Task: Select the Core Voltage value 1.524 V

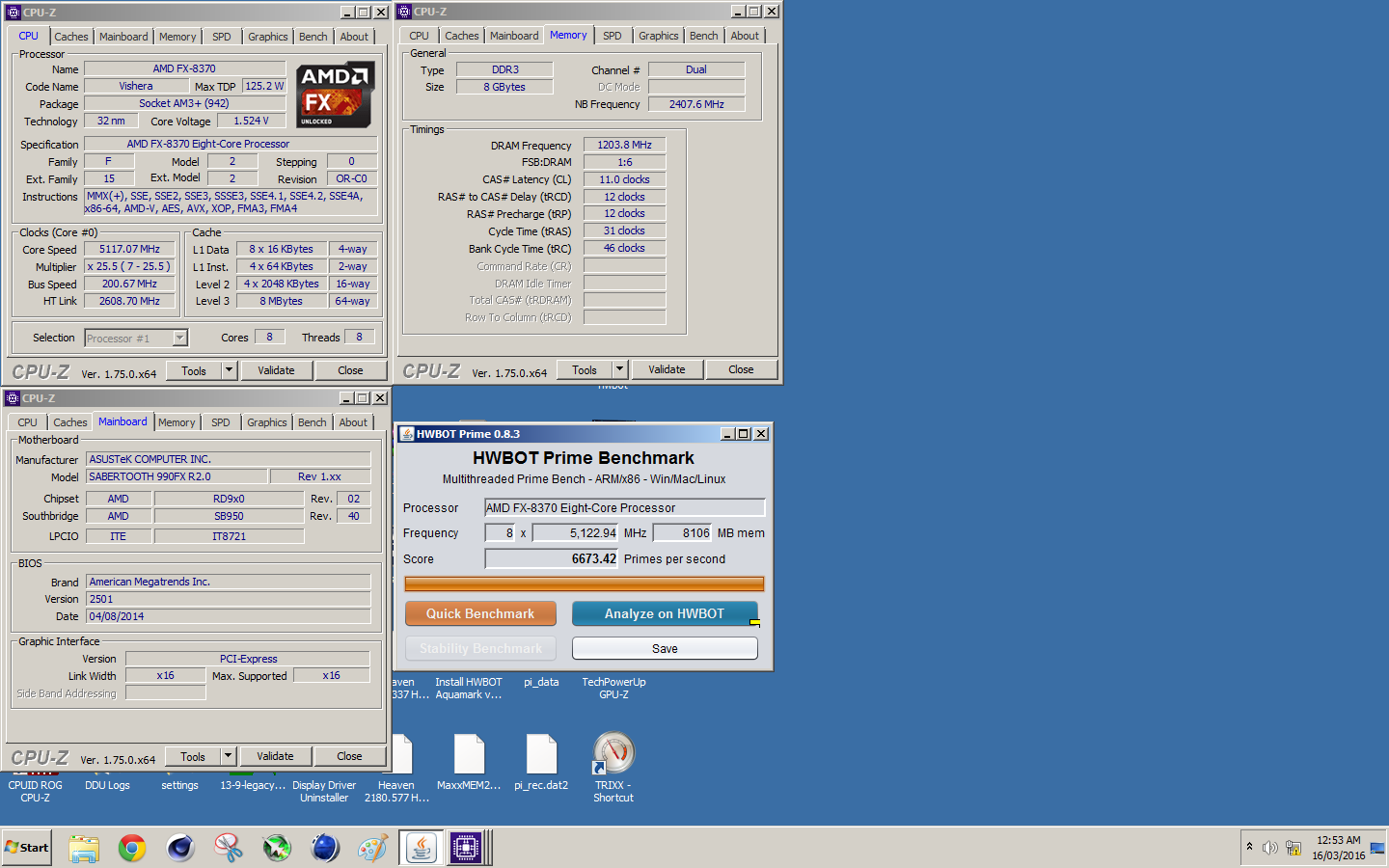Action: pyautogui.click(x=251, y=121)
